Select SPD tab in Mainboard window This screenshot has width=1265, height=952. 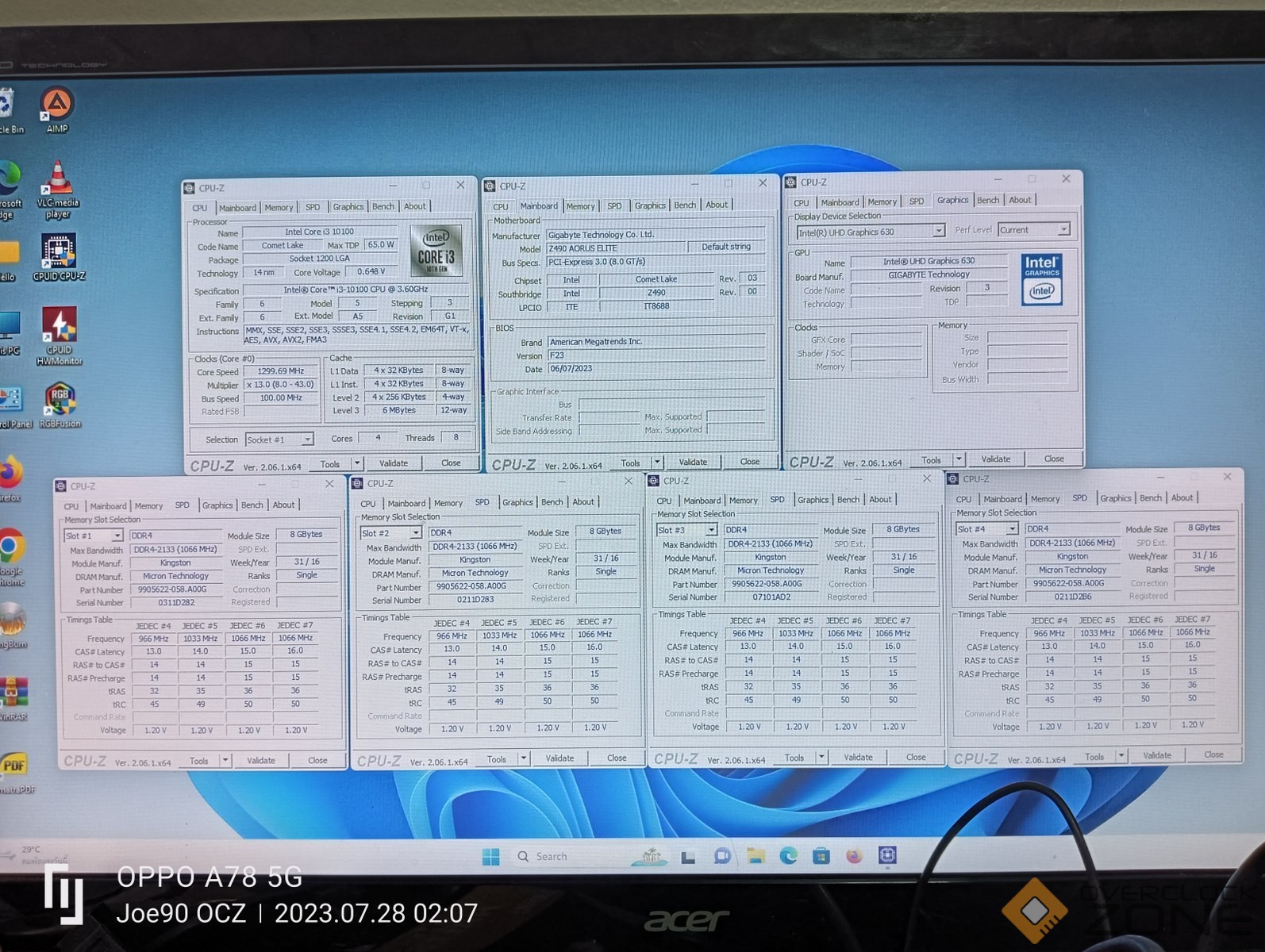pyautogui.click(x=614, y=205)
